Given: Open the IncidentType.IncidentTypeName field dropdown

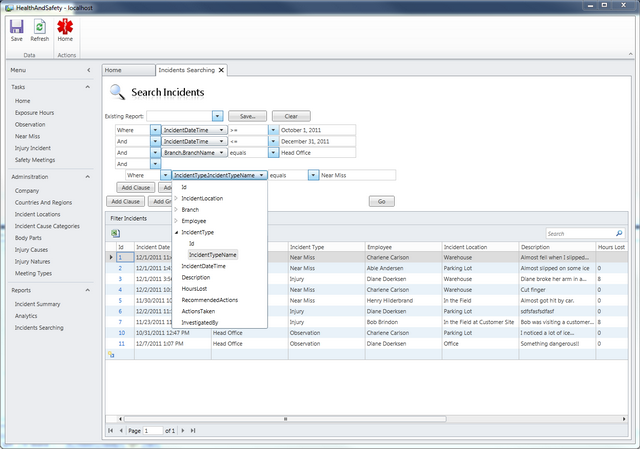Looking at the screenshot, I should tap(261, 176).
